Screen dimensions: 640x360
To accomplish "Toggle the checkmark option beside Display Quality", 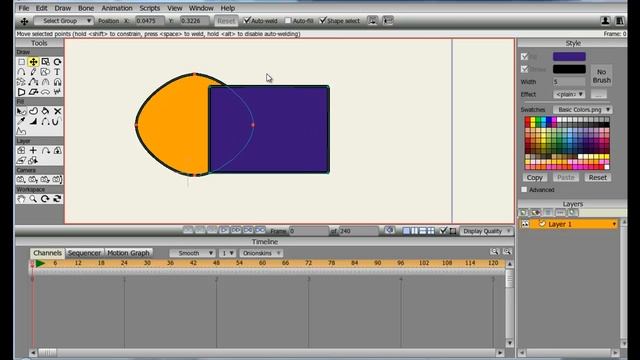I will 444,231.
